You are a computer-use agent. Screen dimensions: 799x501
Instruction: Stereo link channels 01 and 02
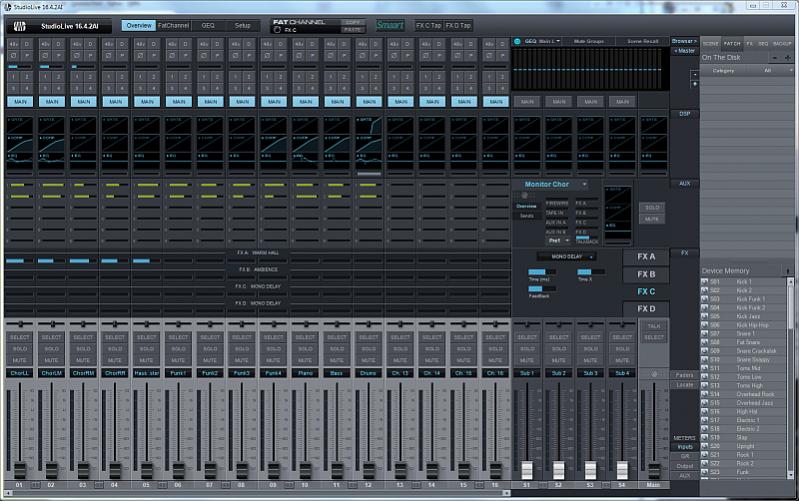click(35, 485)
